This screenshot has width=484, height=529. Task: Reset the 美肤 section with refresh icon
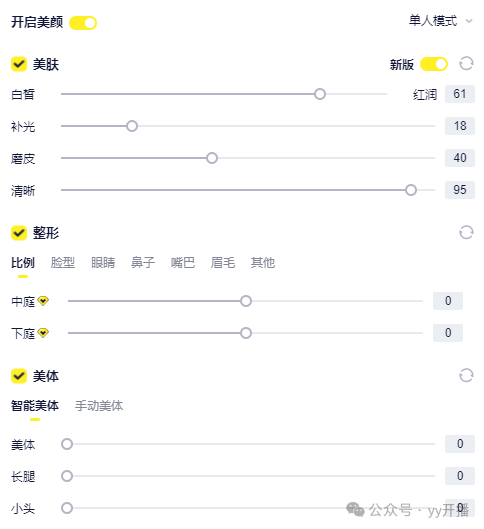(466, 63)
